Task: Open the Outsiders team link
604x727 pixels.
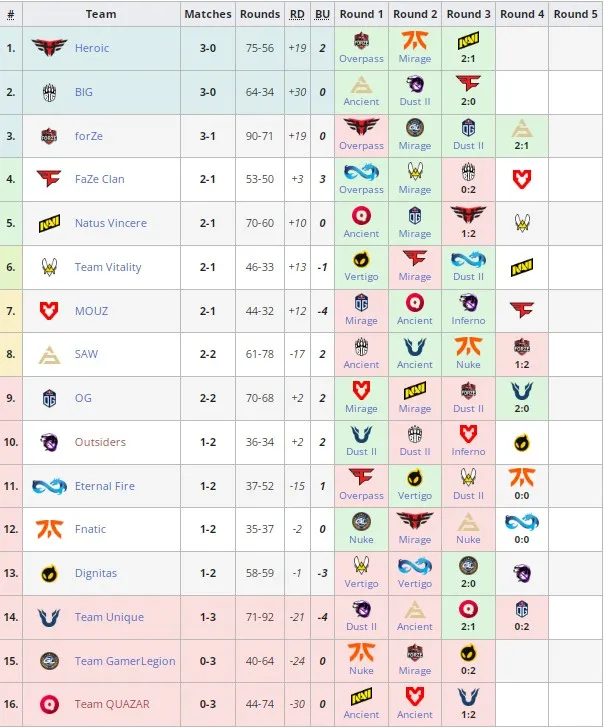Action: coord(100,442)
